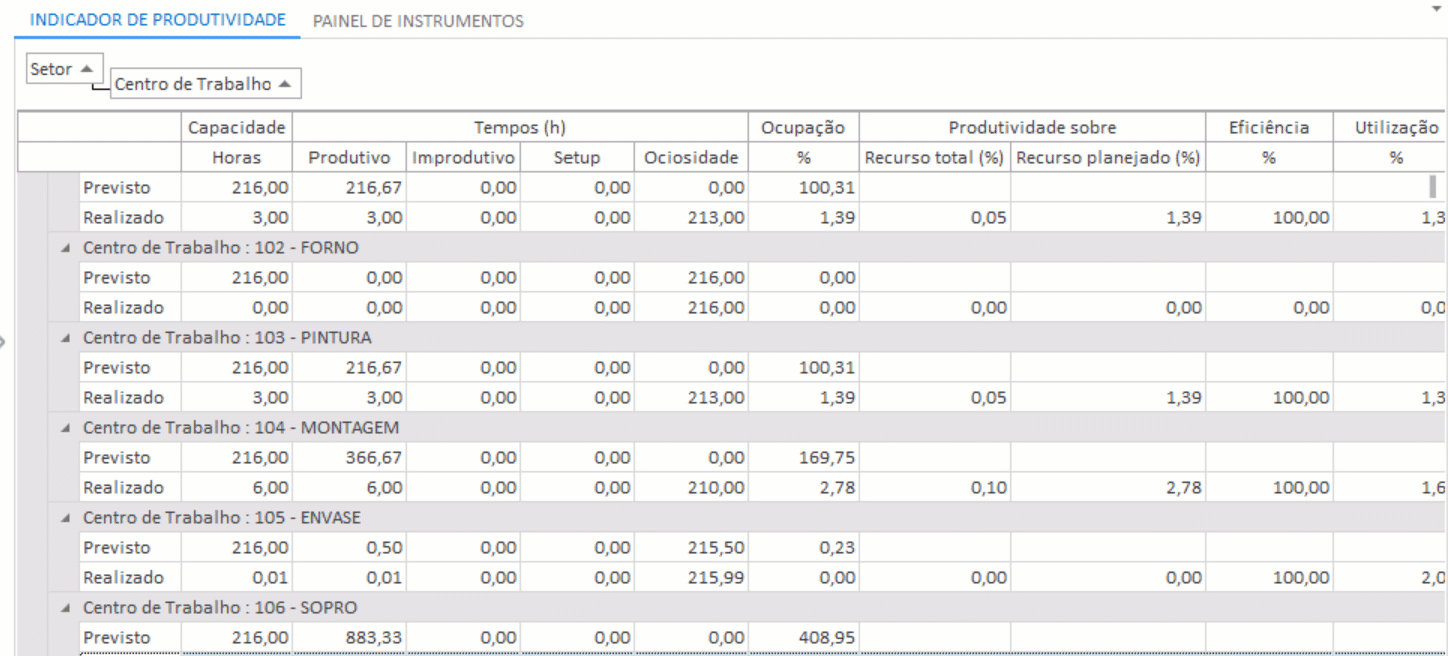The width and height of the screenshot is (1448, 656).
Task: Click the expand arrow on the left edge
Action: point(3,342)
